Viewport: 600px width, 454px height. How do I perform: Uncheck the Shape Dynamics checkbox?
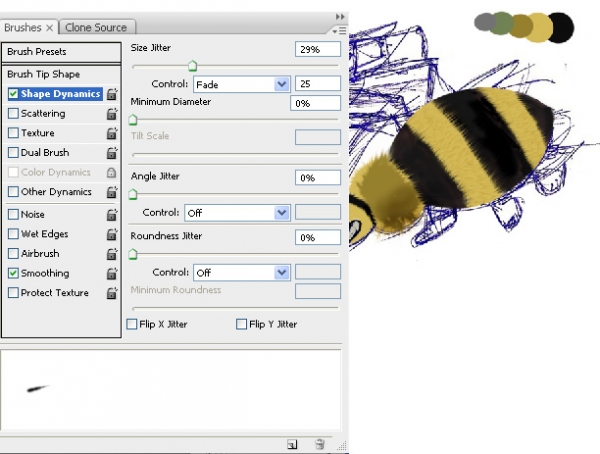point(13,94)
